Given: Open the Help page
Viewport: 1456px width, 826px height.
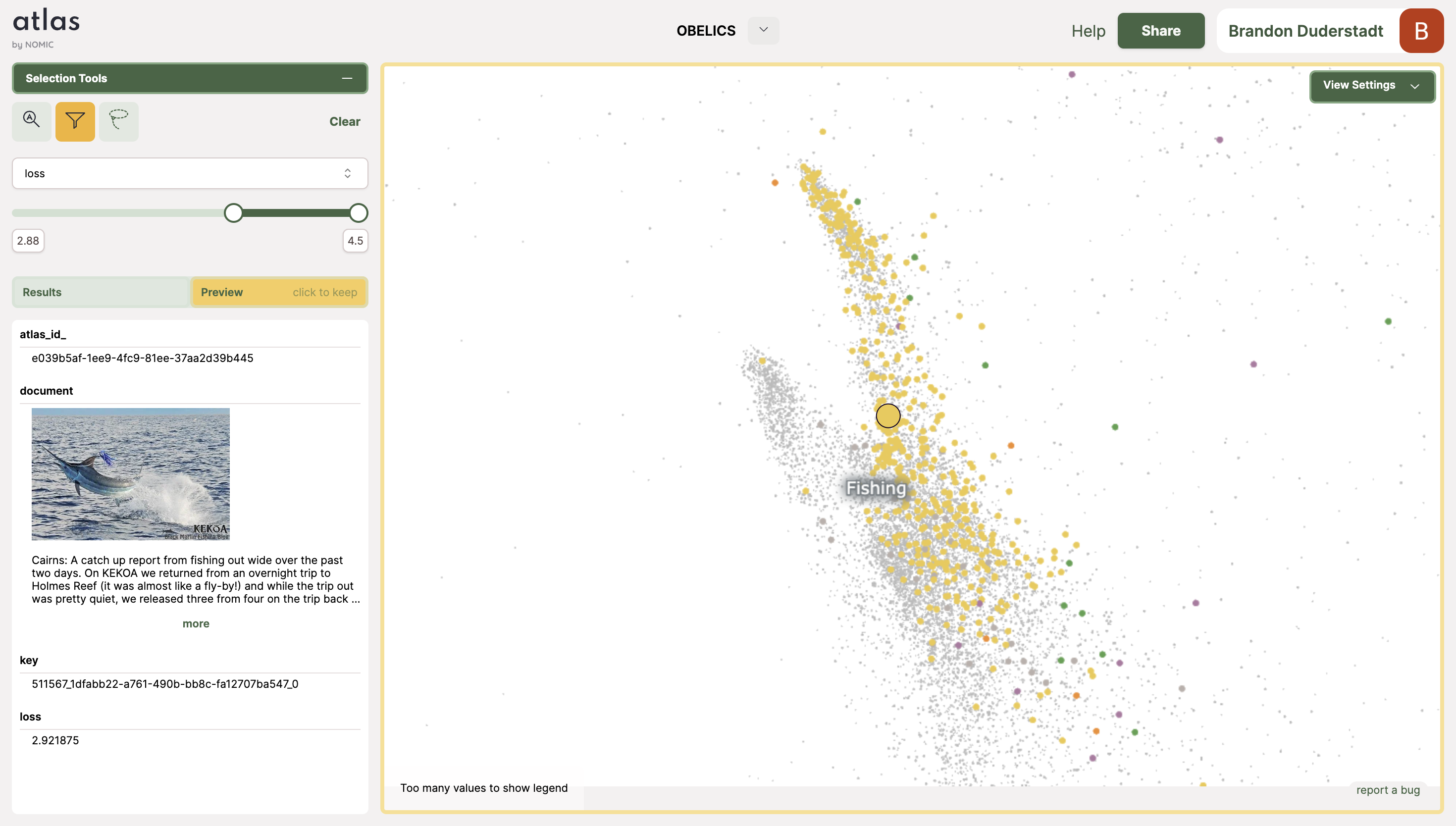Looking at the screenshot, I should click(x=1088, y=31).
